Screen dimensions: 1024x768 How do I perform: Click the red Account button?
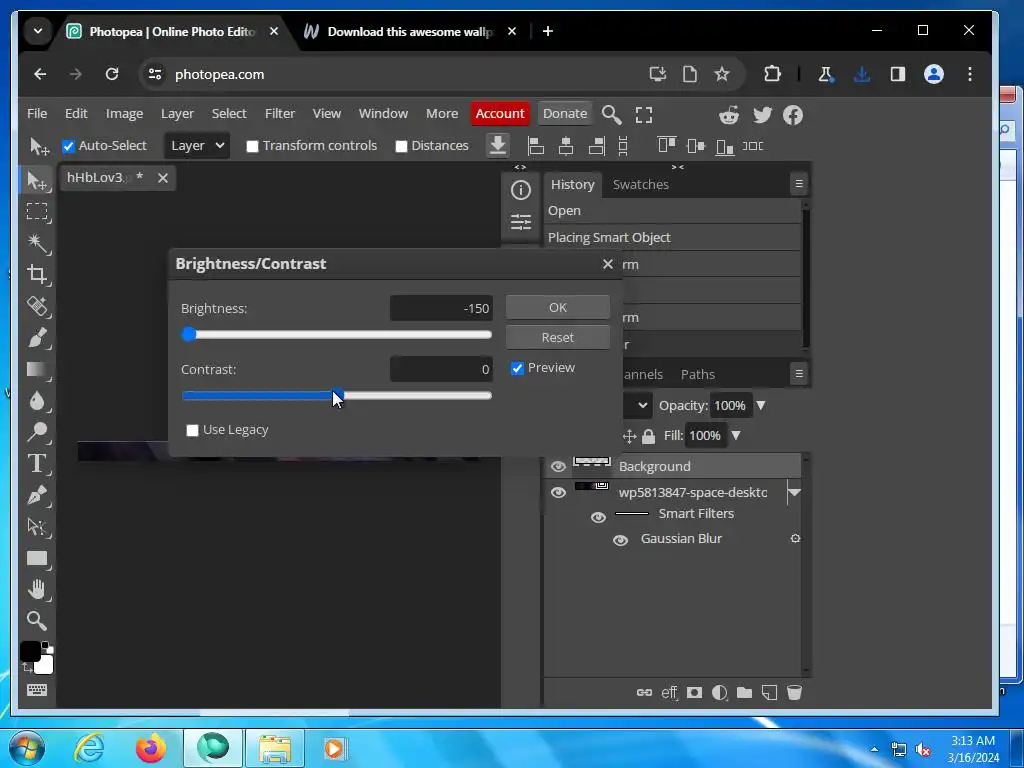[x=500, y=114]
